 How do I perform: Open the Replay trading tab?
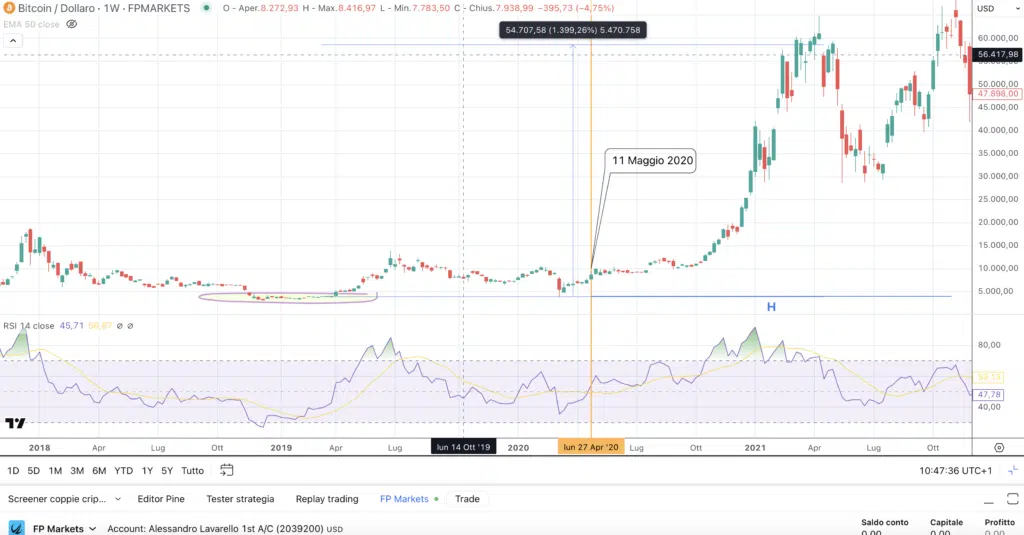pos(327,499)
